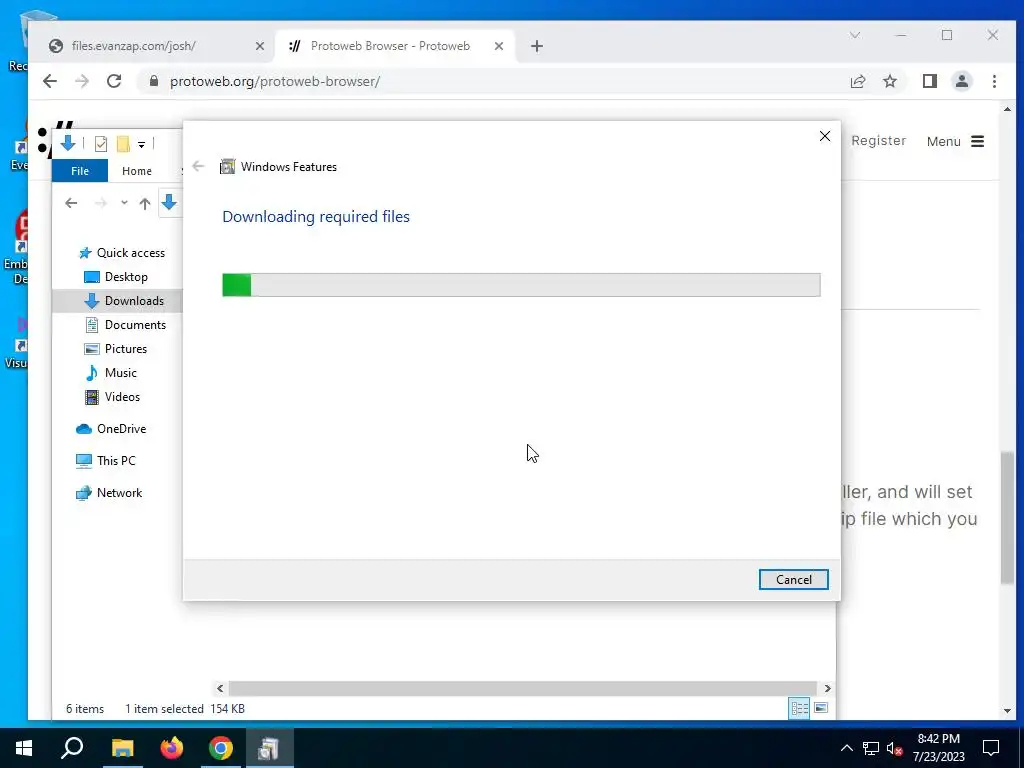The width and height of the screenshot is (1024, 768).
Task: Open the File tab in File Explorer
Action: point(80,170)
